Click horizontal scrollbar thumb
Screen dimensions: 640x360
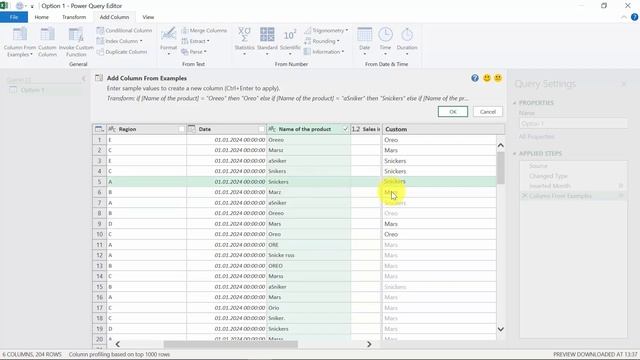(231, 344)
